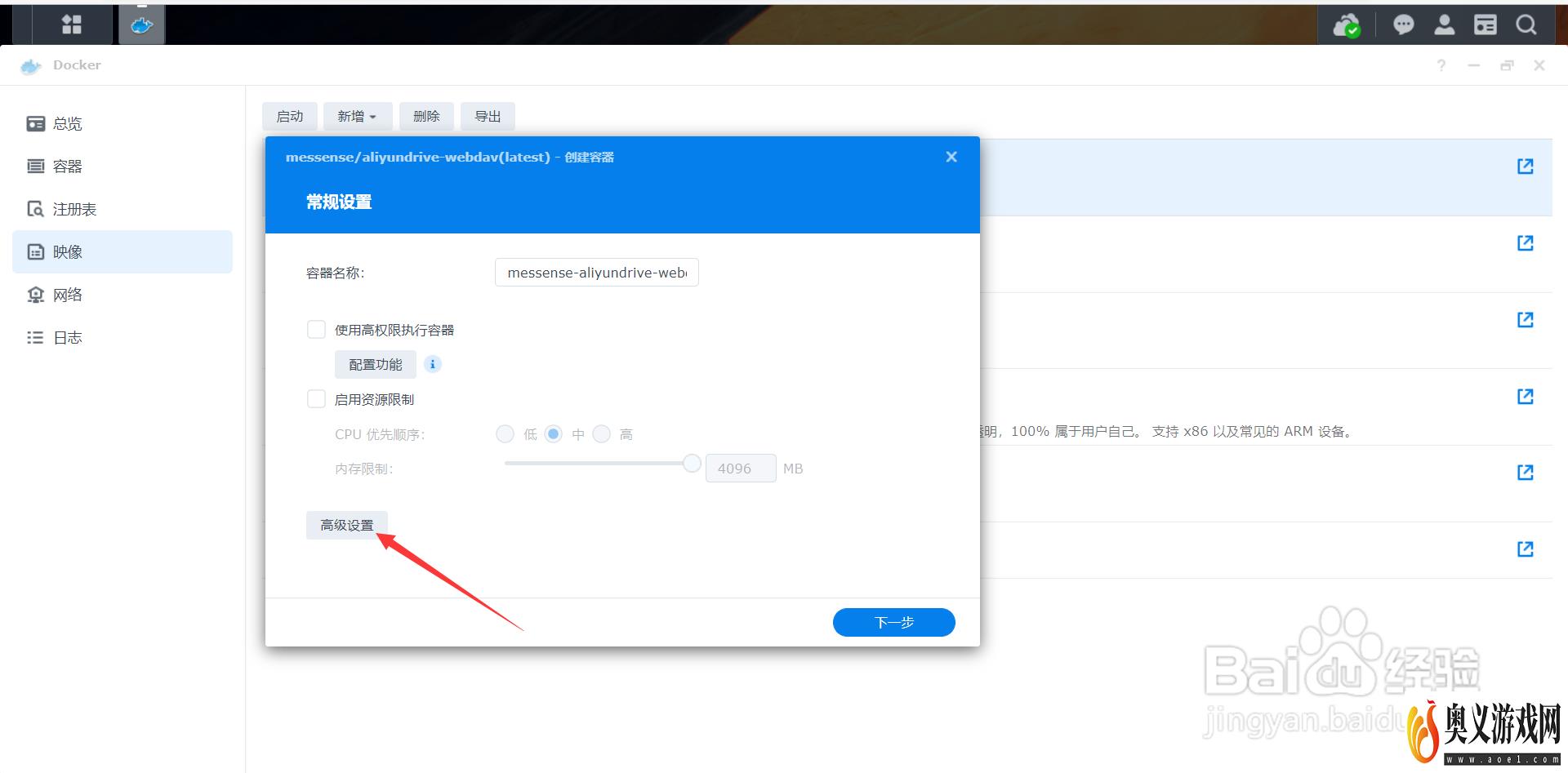This screenshot has height=773, width=1568.
Task: Select 映像 in the sidebar
Action: [x=122, y=251]
